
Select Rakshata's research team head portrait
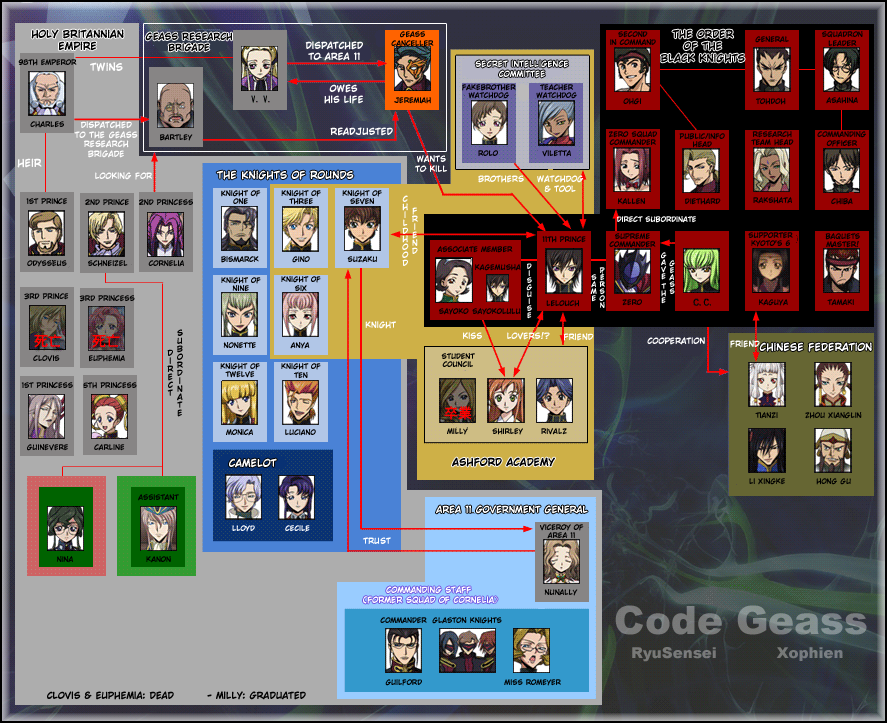click(x=772, y=169)
